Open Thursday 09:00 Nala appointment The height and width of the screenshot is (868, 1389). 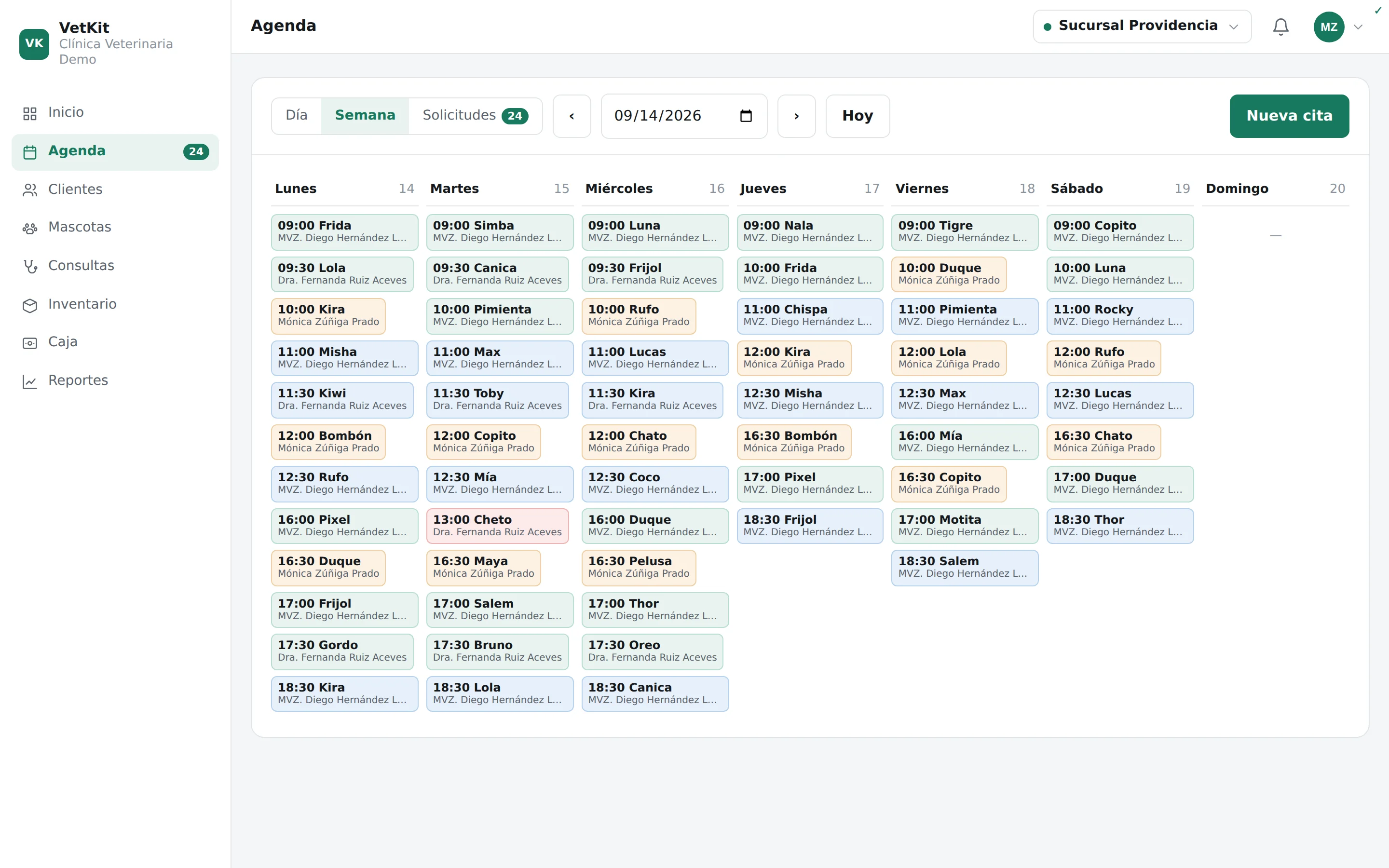[809, 232]
